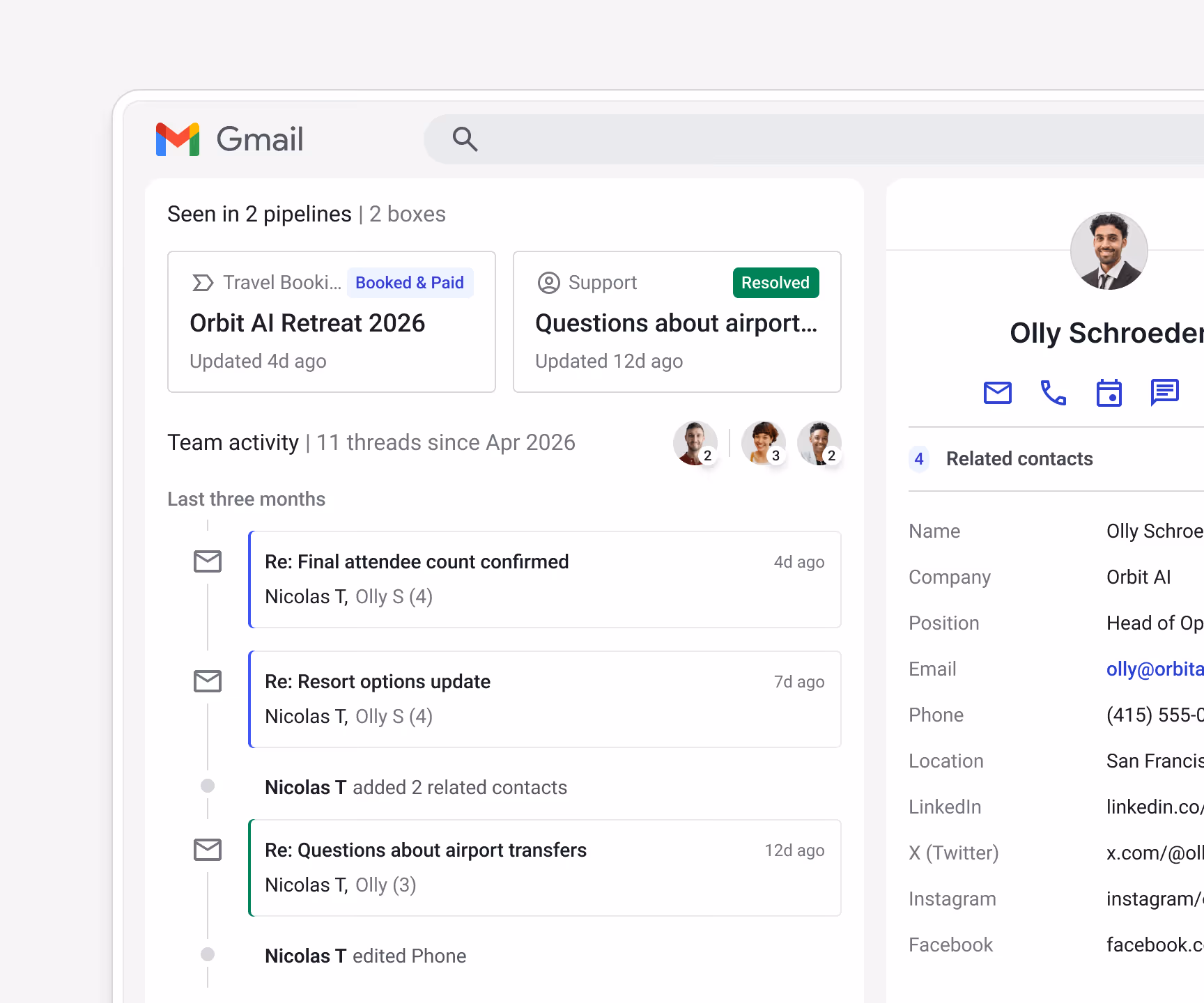1204x1003 pixels.
Task: Click the '4d ago' timestamp on attendee thread
Action: 799,562
